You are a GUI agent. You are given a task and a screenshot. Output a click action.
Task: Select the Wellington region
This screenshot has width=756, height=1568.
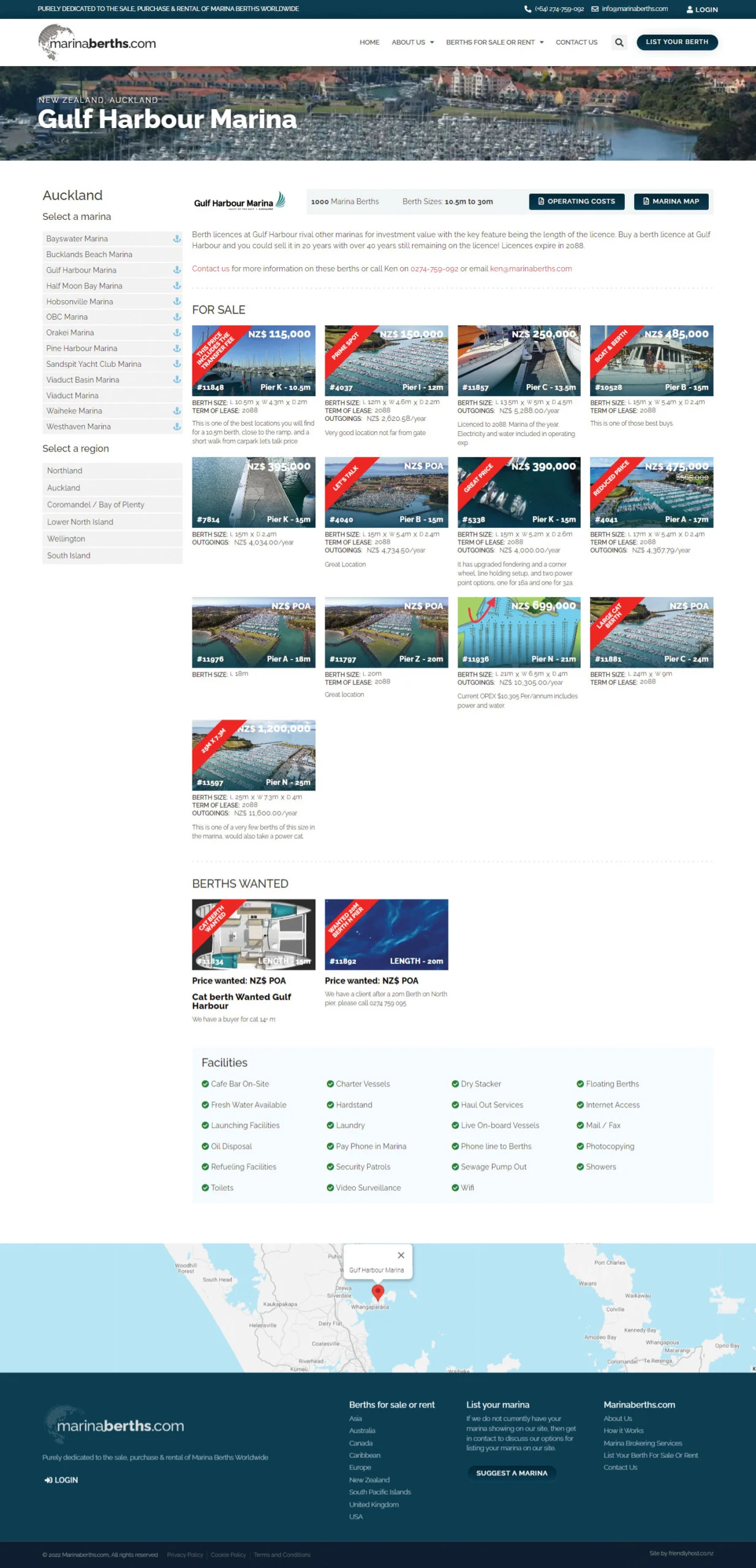(x=112, y=538)
